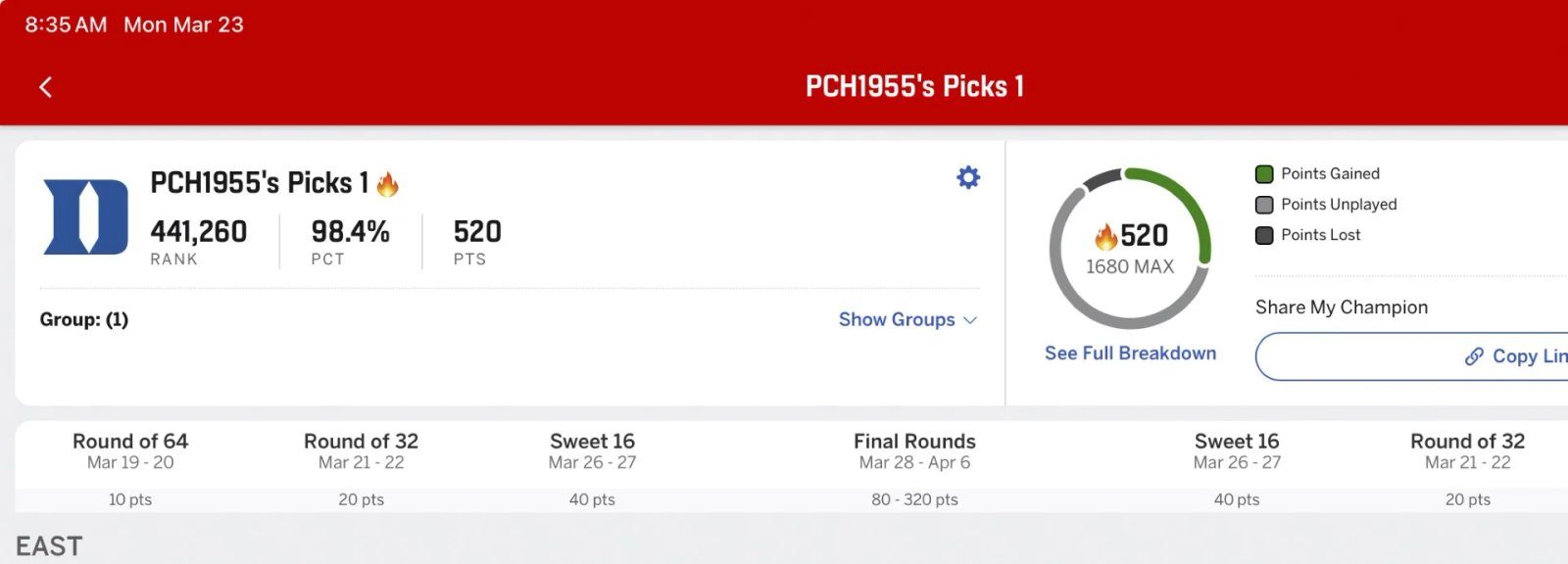Image resolution: width=1568 pixels, height=564 pixels.
Task: Open See Full Breakdown link
Action: coord(1130,353)
